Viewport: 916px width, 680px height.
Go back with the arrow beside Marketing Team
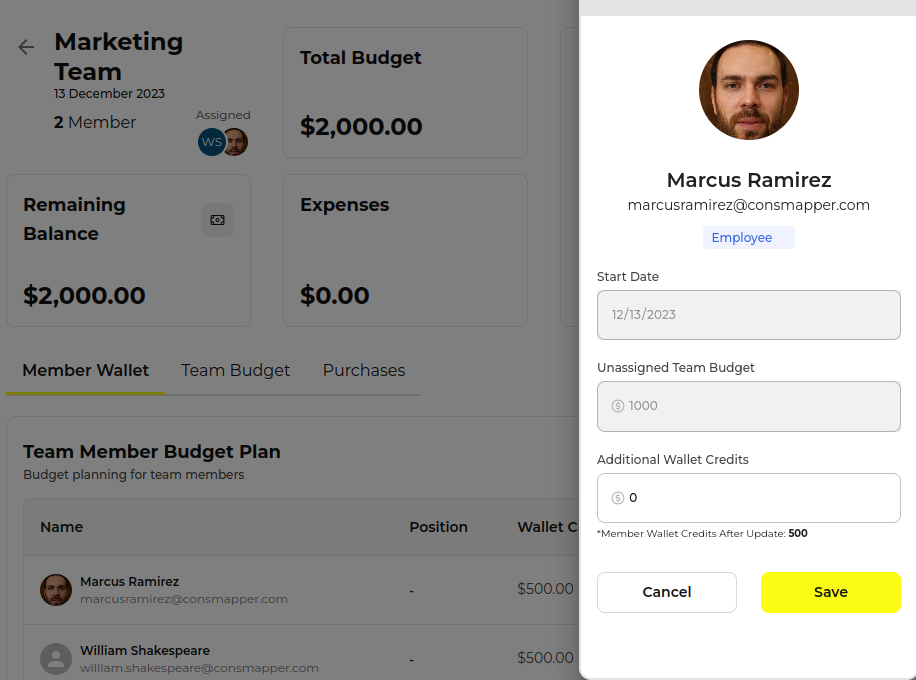(26, 47)
